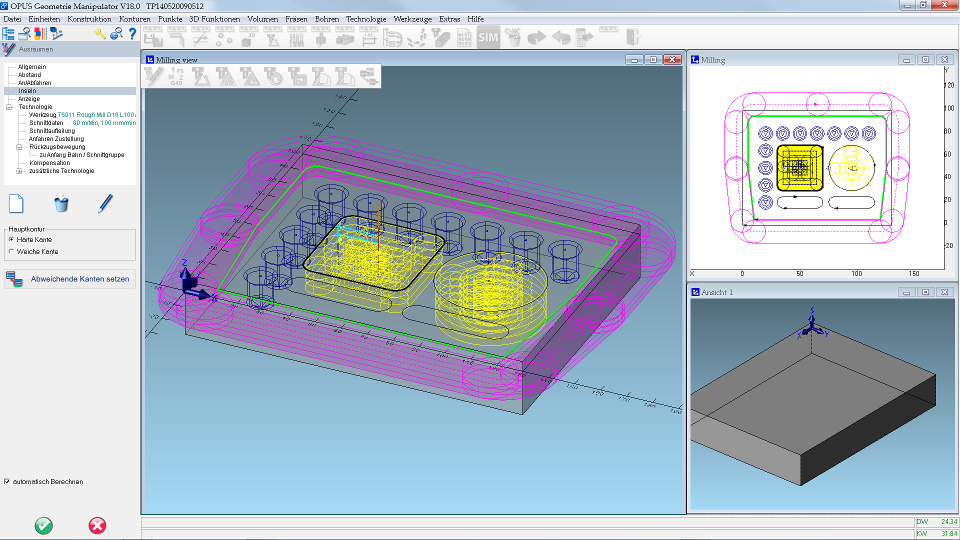The height and width of the screenshot is (540, 960).
Task: Click the blue delete bin icon in the left panel
Action: [61, 203]
